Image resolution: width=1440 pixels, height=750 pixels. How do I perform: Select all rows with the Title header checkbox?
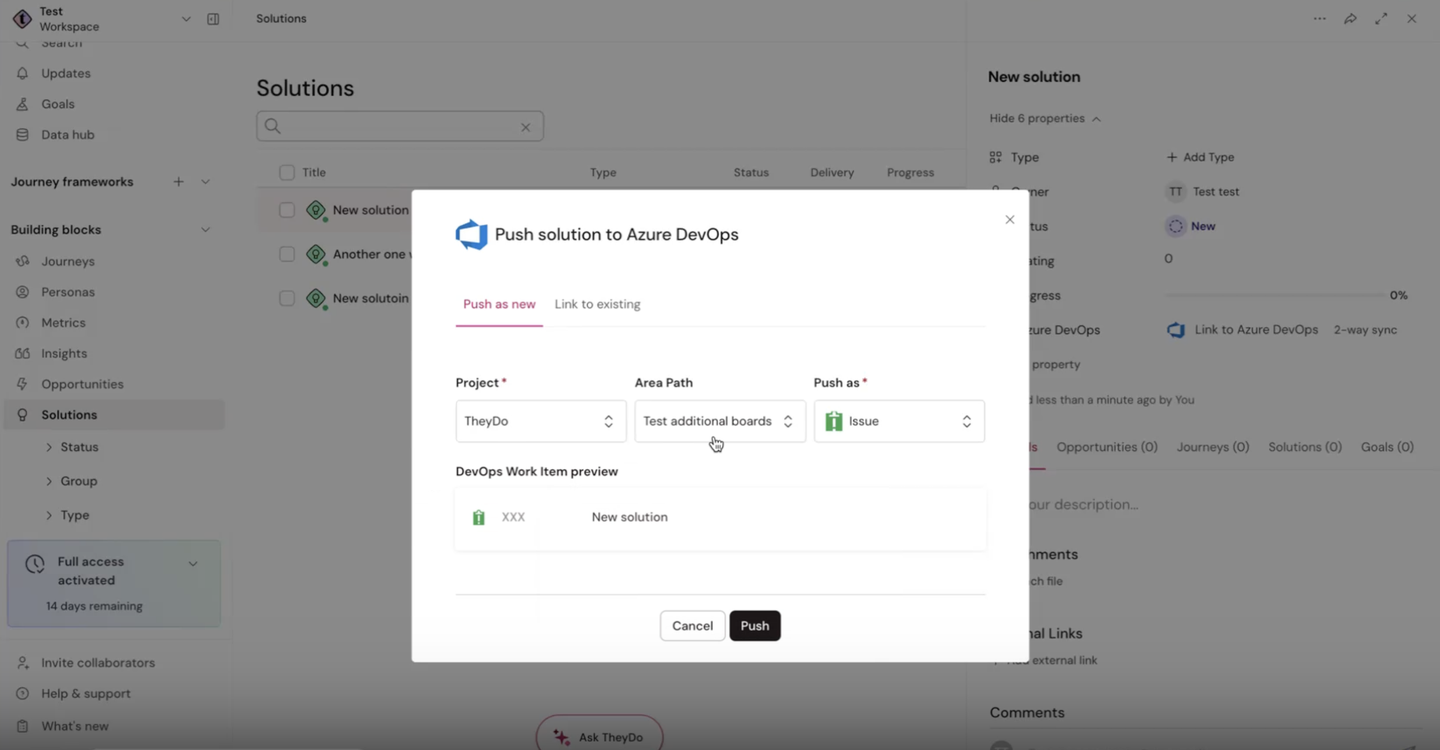coord(287,172)
